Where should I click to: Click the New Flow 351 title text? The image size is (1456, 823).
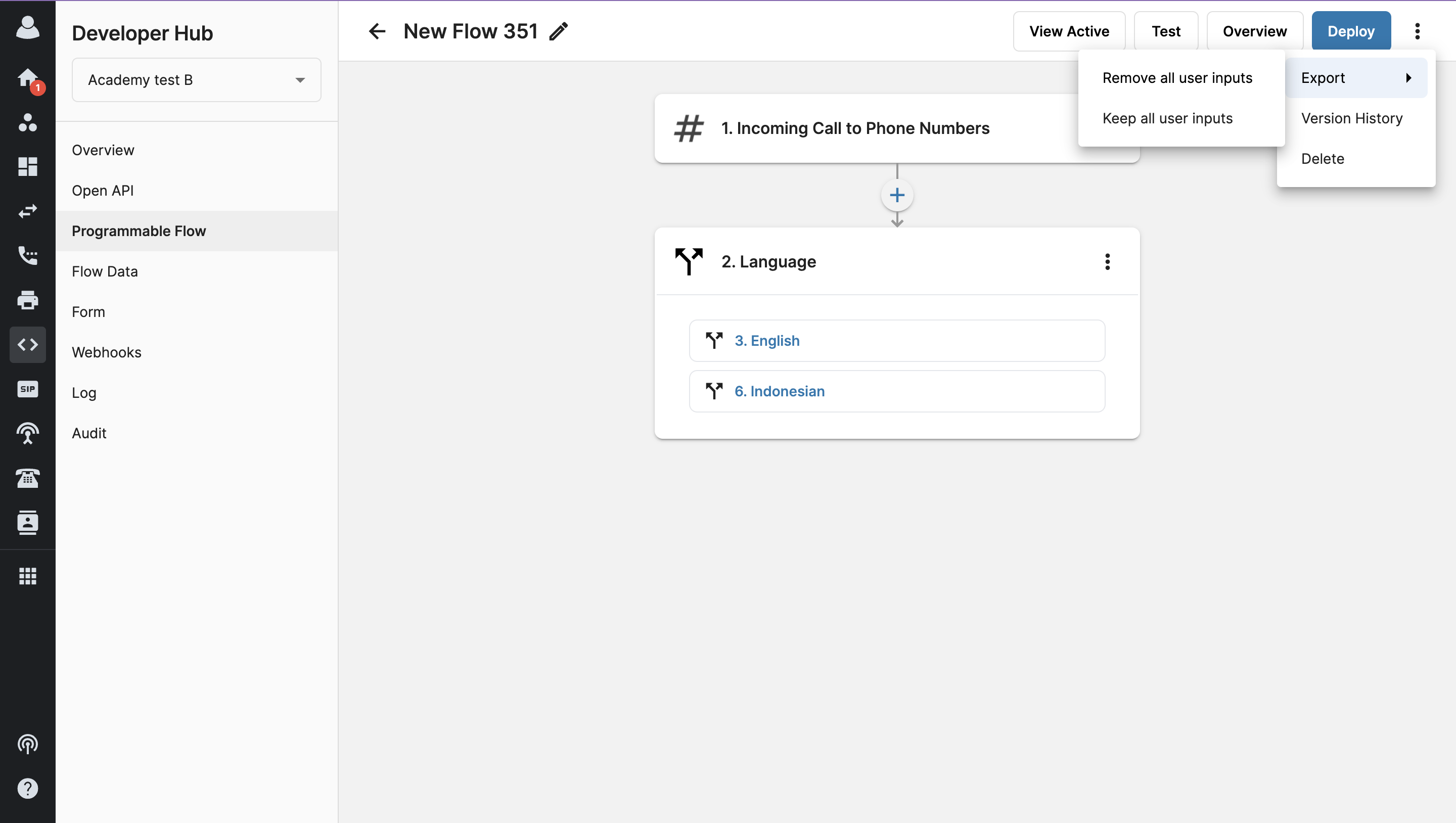click(470, 31)
